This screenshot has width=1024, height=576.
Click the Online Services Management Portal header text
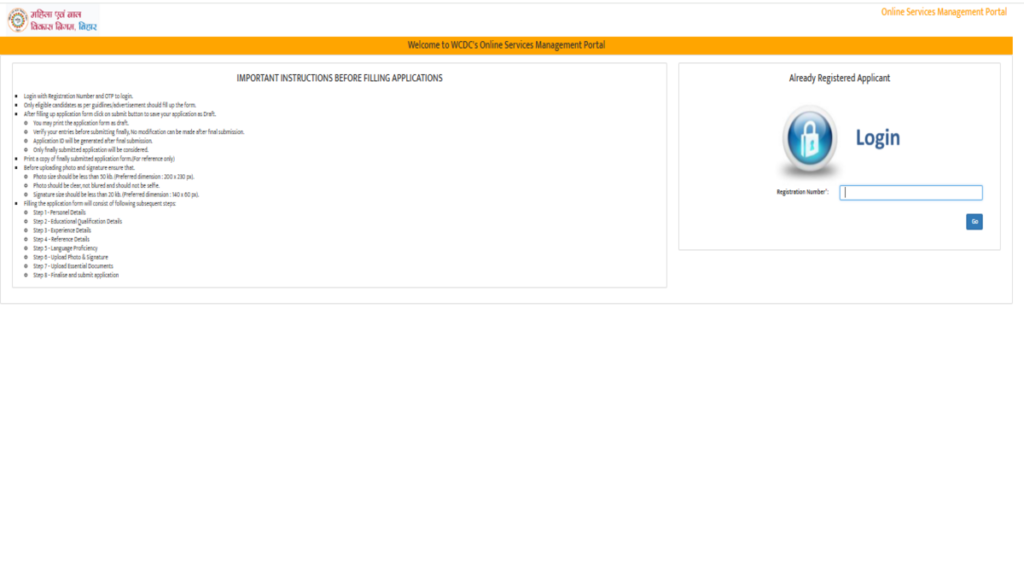944,12
